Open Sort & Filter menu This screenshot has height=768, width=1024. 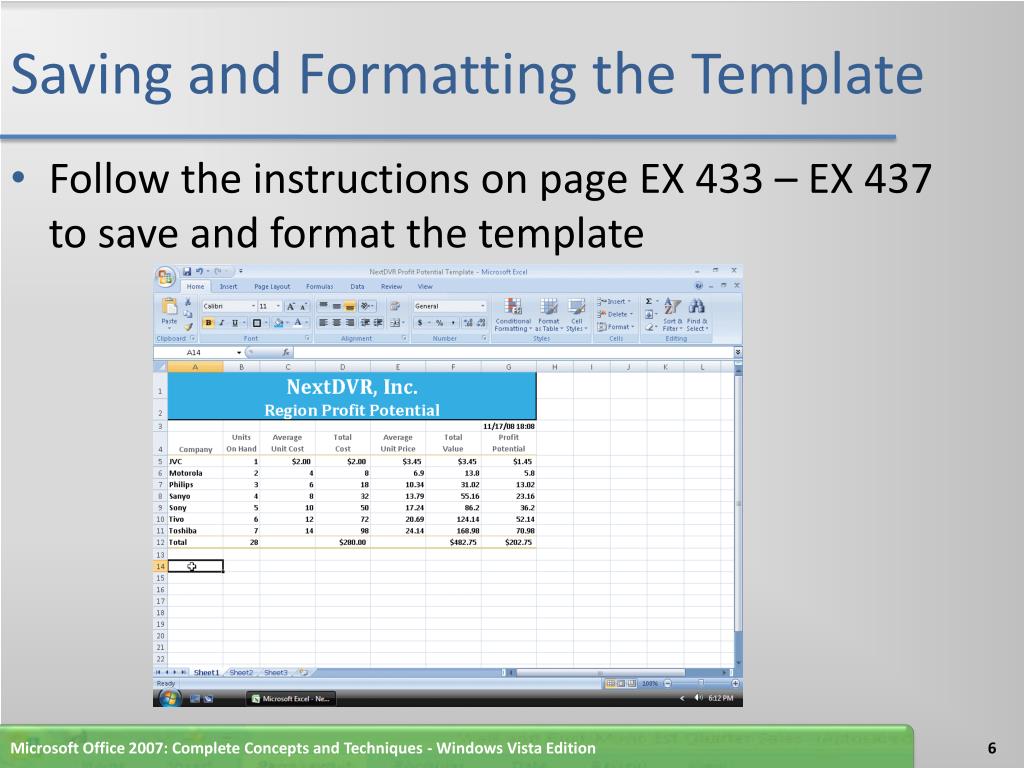[672, 315]
